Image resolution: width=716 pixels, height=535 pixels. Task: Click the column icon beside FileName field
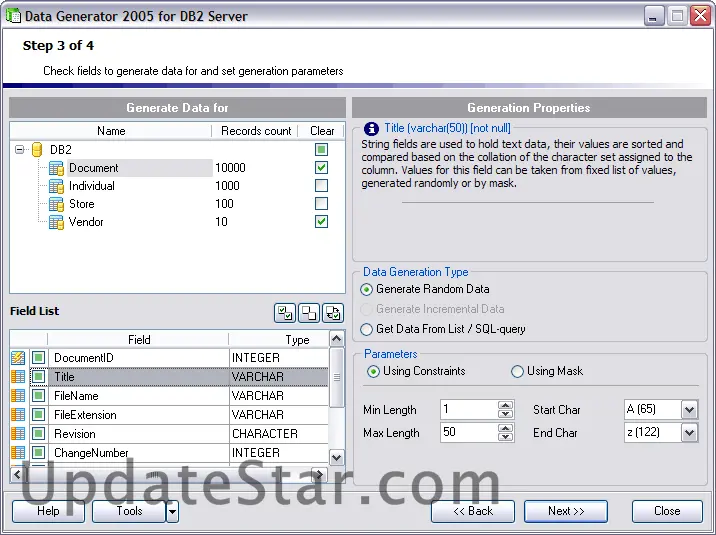(x=18, y=396)
